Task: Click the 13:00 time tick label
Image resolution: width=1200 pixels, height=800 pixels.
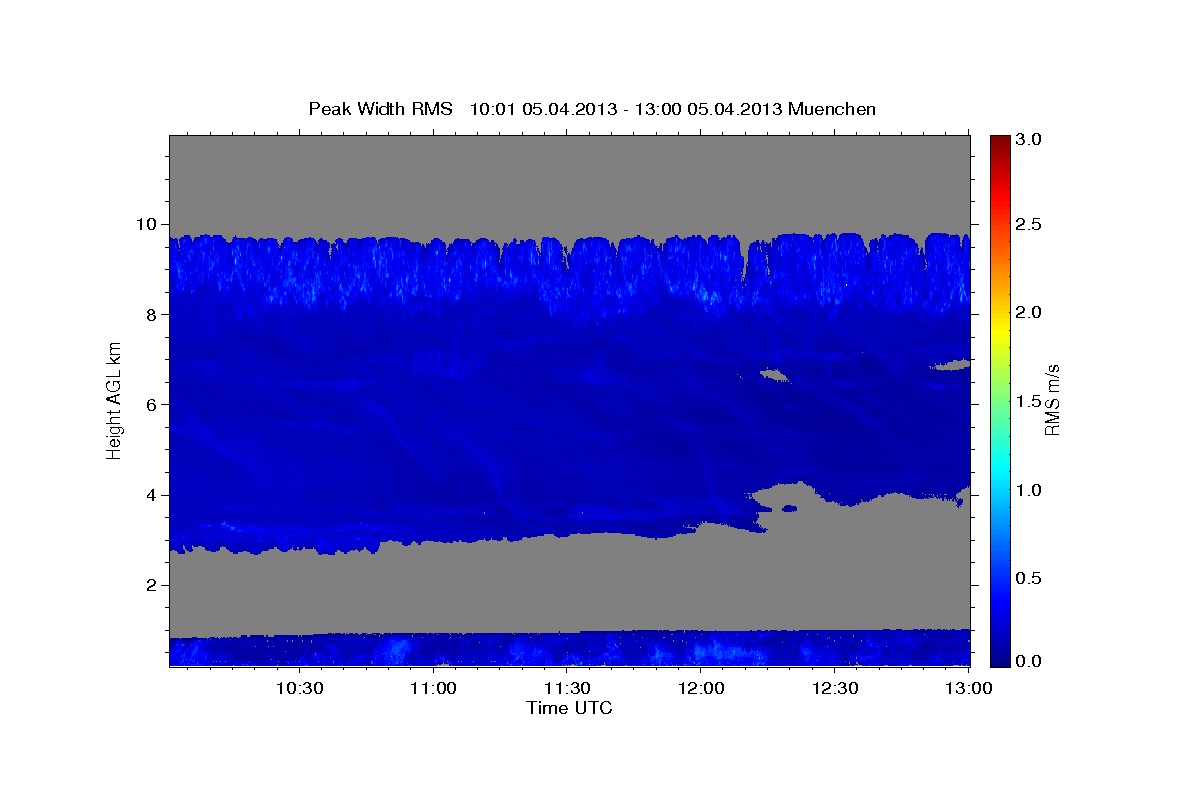Action: pyautogui.click(x=968, y=689)
